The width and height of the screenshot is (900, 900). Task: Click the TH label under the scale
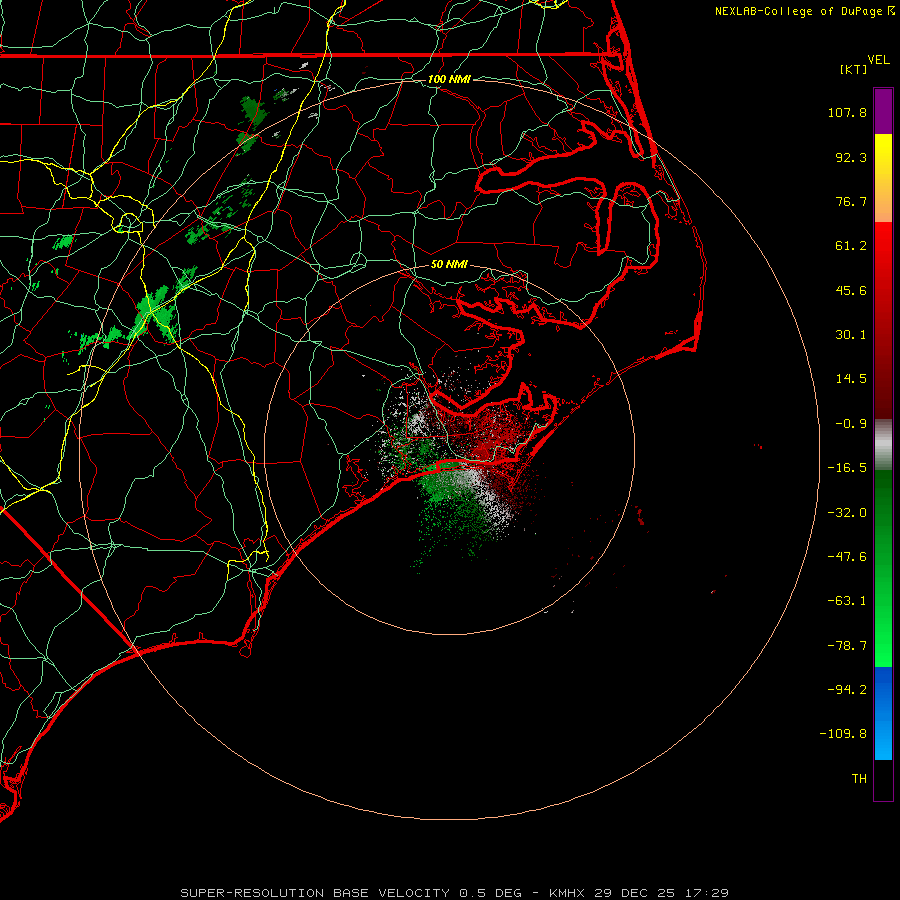click(x=859, y=779)
